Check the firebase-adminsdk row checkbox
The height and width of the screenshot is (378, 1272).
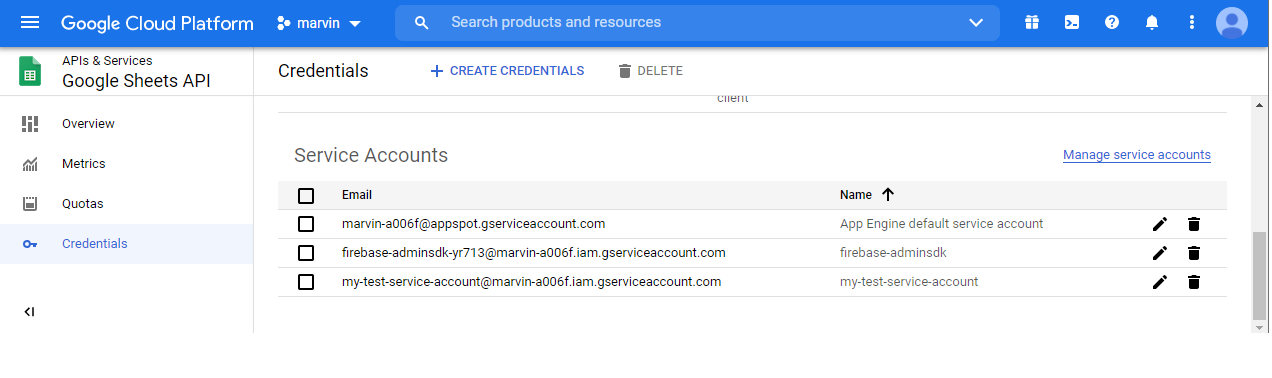click(306, 253)
